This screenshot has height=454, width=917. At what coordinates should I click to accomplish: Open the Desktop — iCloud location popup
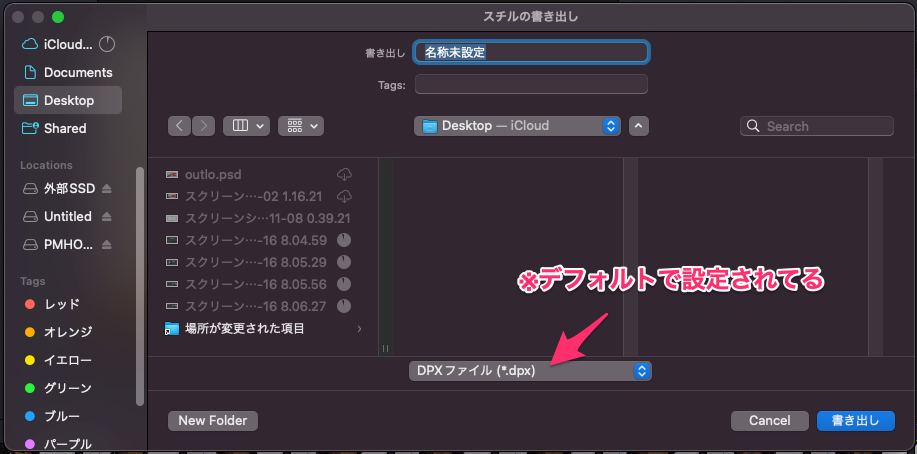pyautogui.click(x=517, y=126)
